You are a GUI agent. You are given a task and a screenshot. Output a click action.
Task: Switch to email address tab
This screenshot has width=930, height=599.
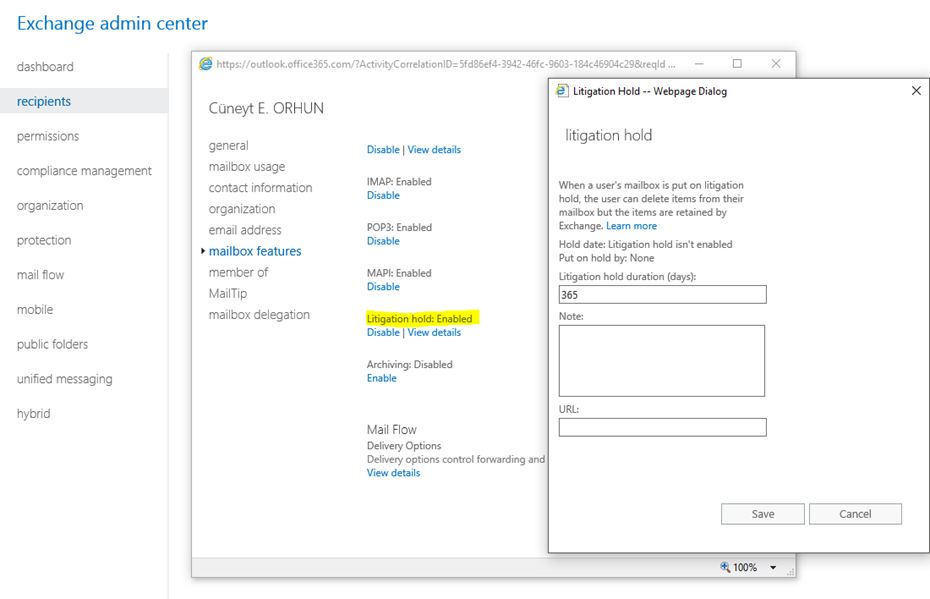pyautogui.click(x=245, y=230)
